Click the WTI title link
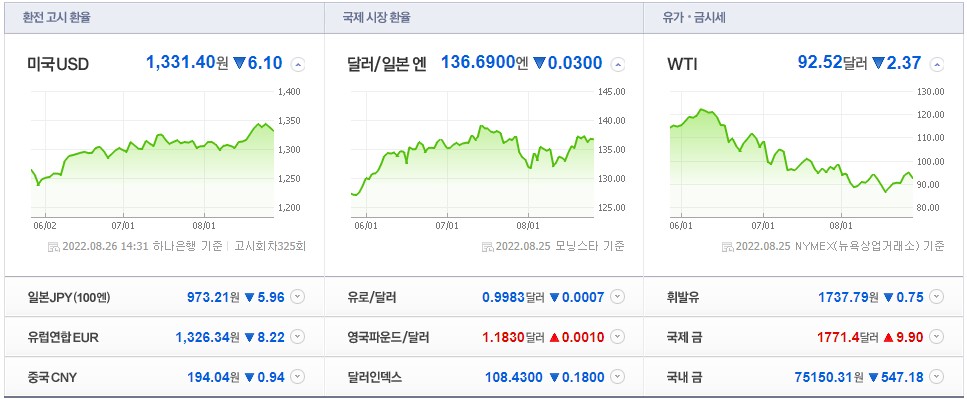This screenshot has width=967, height=399. coord(682,64)
